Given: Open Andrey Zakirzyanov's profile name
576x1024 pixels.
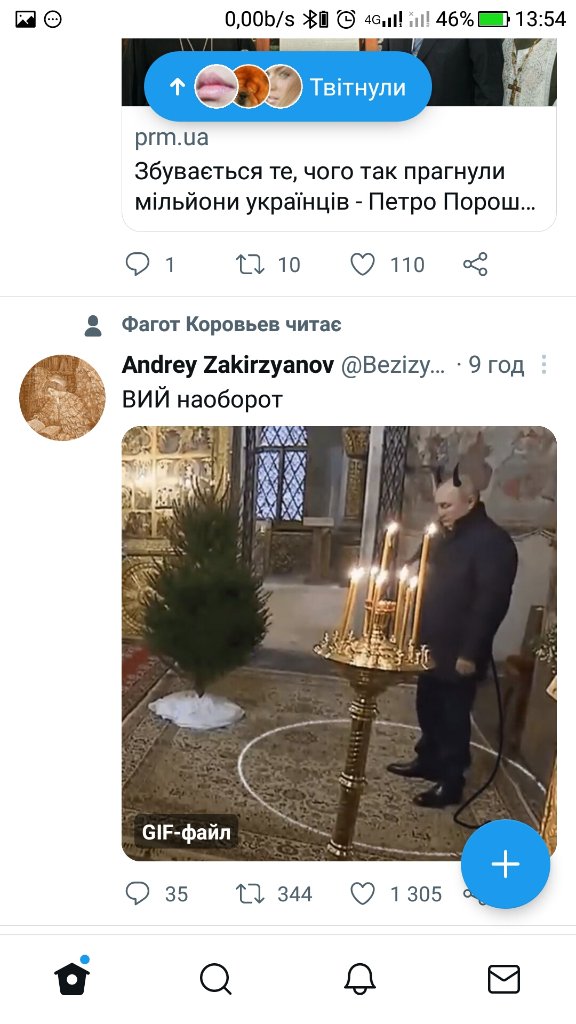Looking at the screenshot, I should click(x=228, y=365).
